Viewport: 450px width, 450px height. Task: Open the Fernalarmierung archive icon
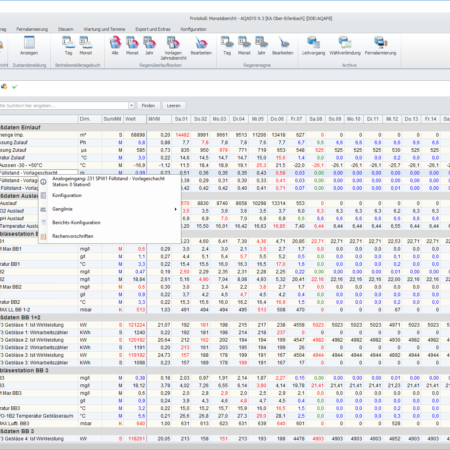[x=380, y=46]
